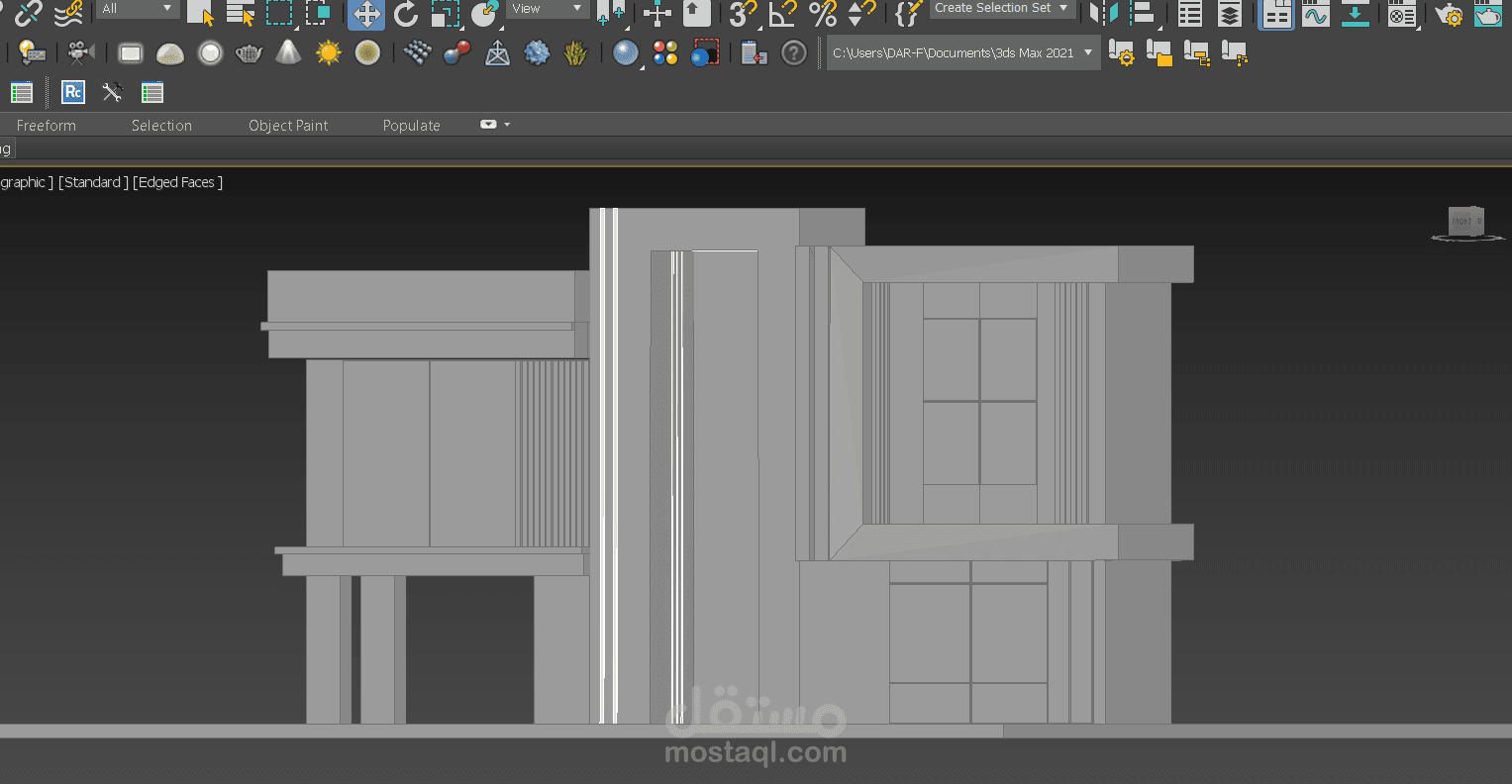Open the Curve Editor

1315,14
